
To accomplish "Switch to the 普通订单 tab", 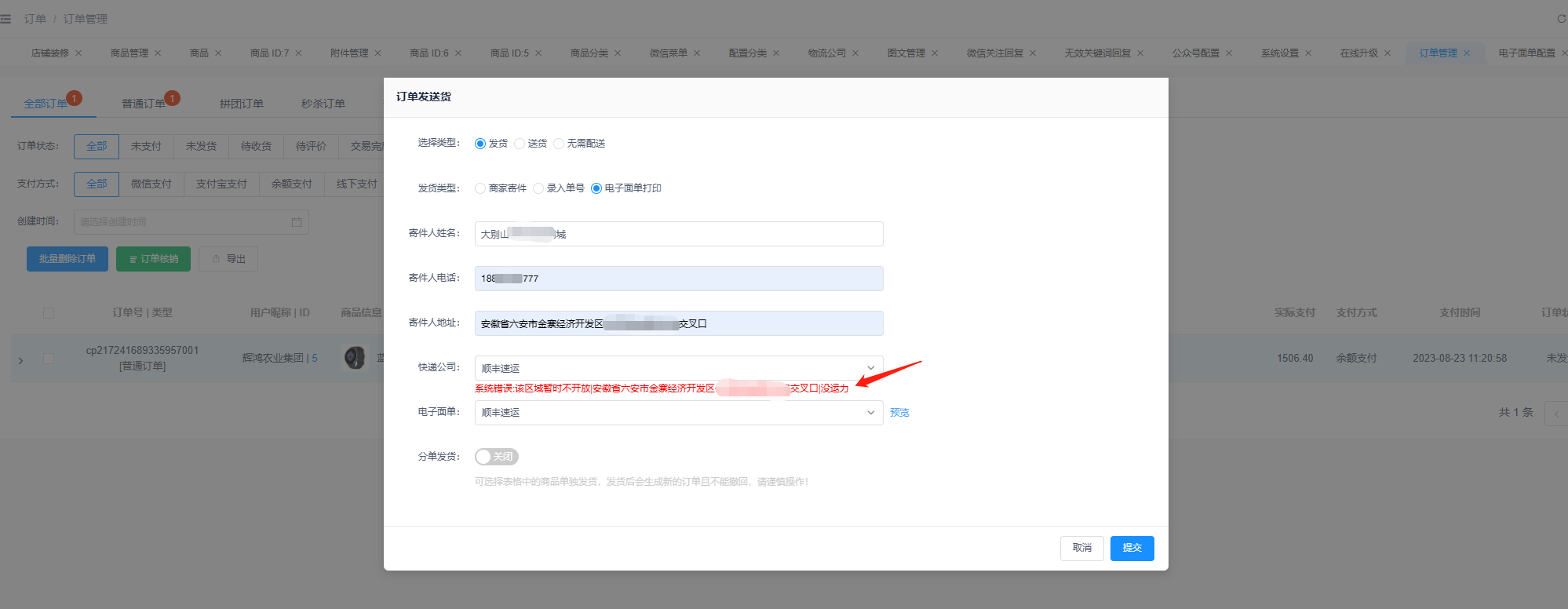I will click(x=144, y=104).
